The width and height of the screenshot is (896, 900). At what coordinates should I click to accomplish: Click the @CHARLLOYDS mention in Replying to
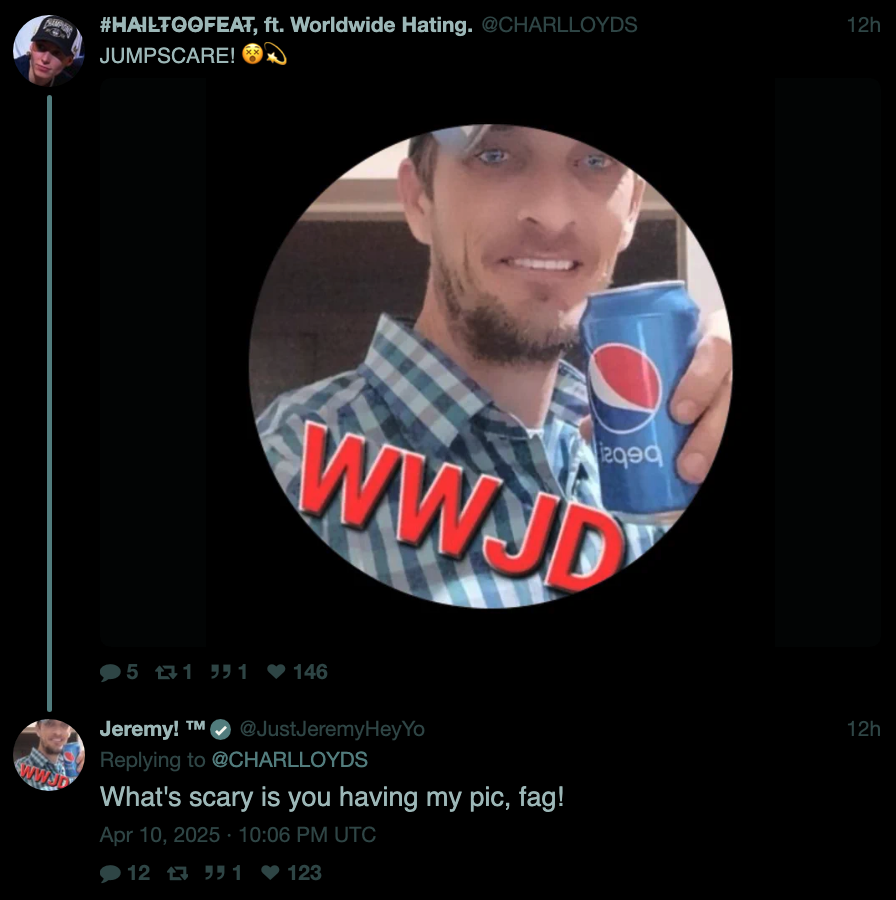click(289, 759)
